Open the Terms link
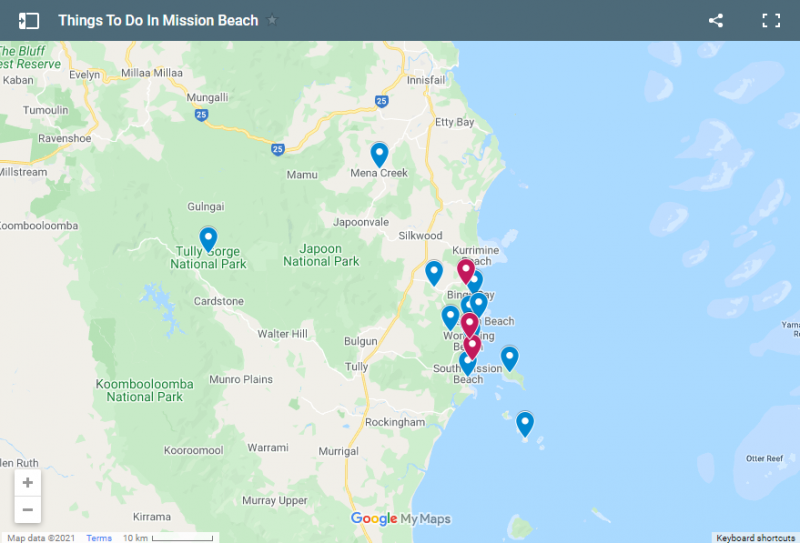 (99, 538)
